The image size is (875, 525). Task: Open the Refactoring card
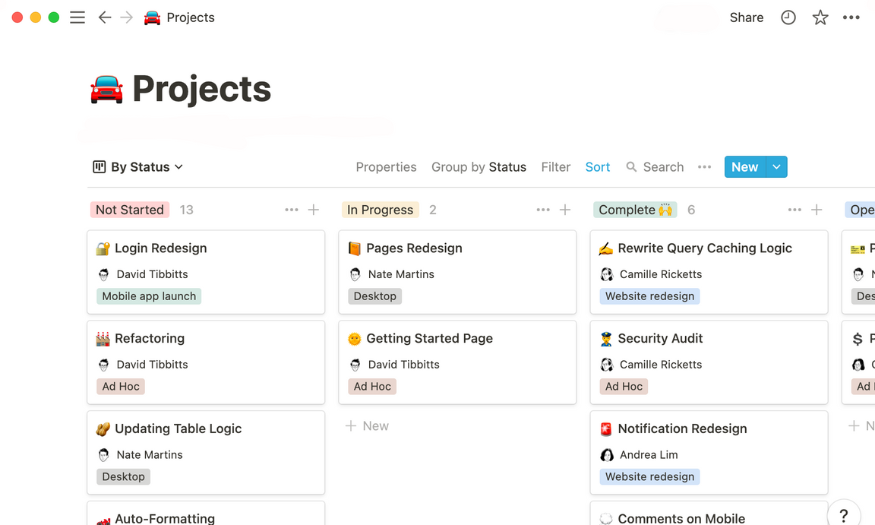[206, 363]
